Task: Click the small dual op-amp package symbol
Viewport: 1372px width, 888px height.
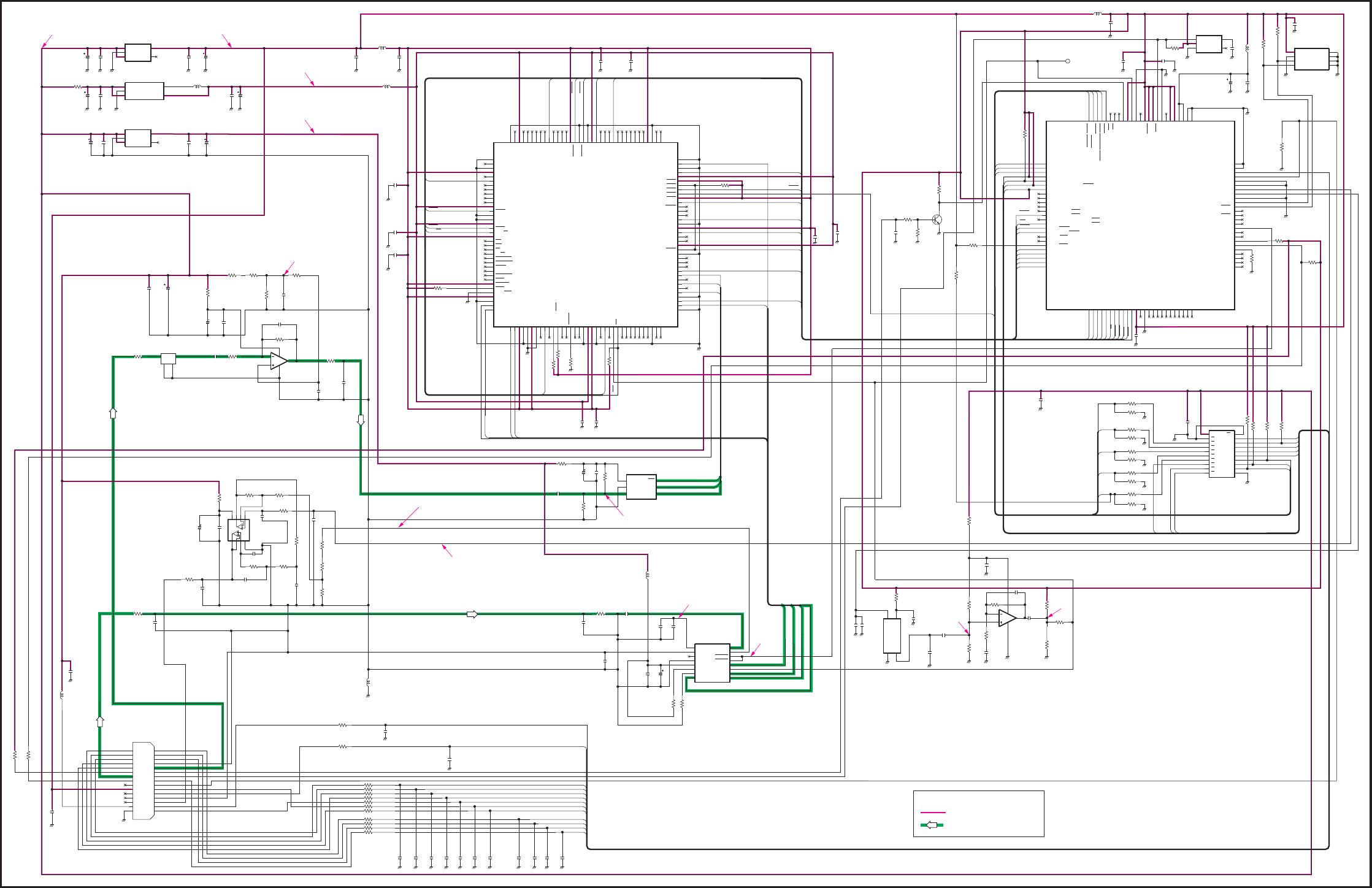Action: [238, 530]
